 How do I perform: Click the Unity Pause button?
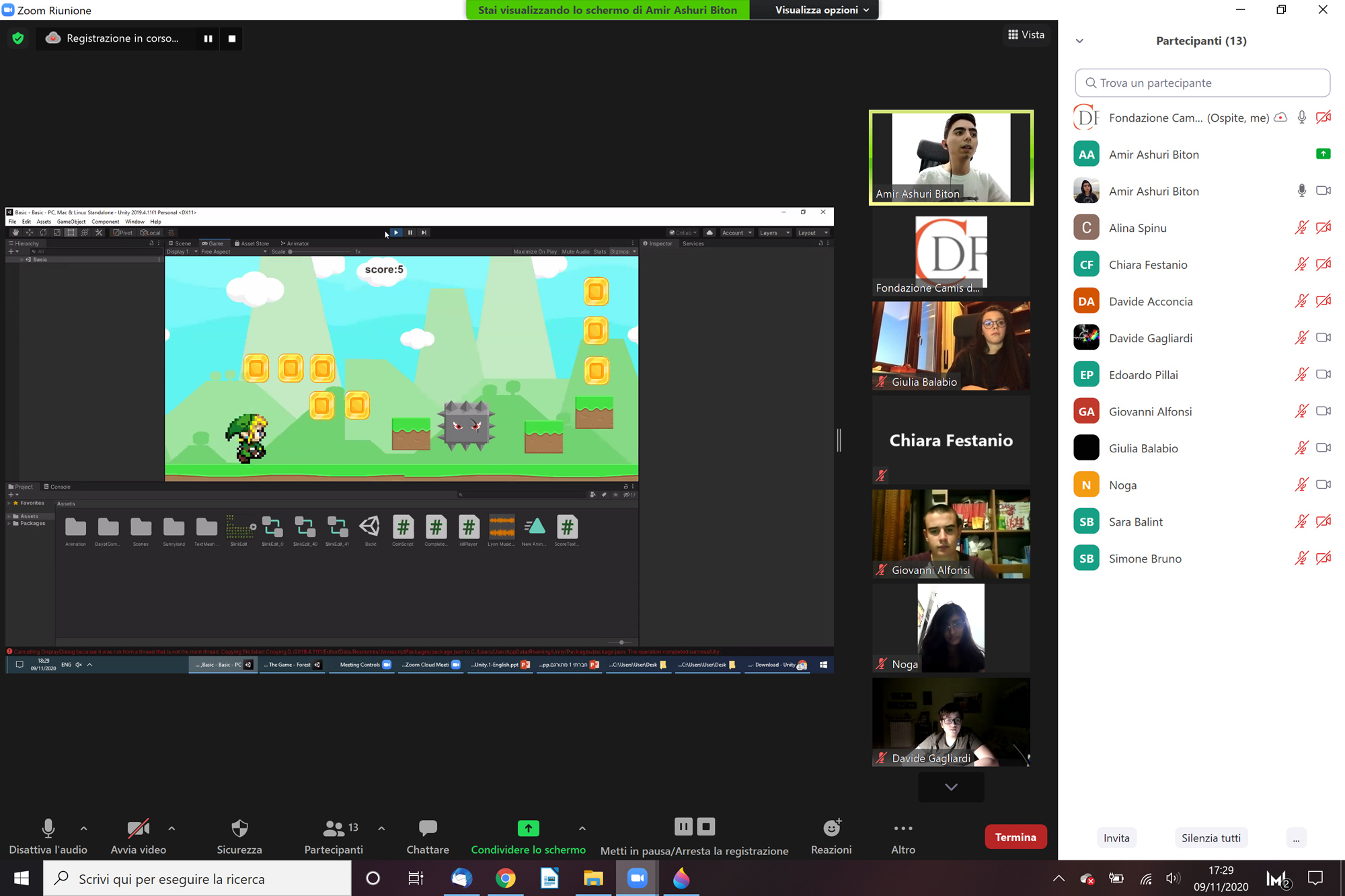pyautogui.click(x=410, y=233)
